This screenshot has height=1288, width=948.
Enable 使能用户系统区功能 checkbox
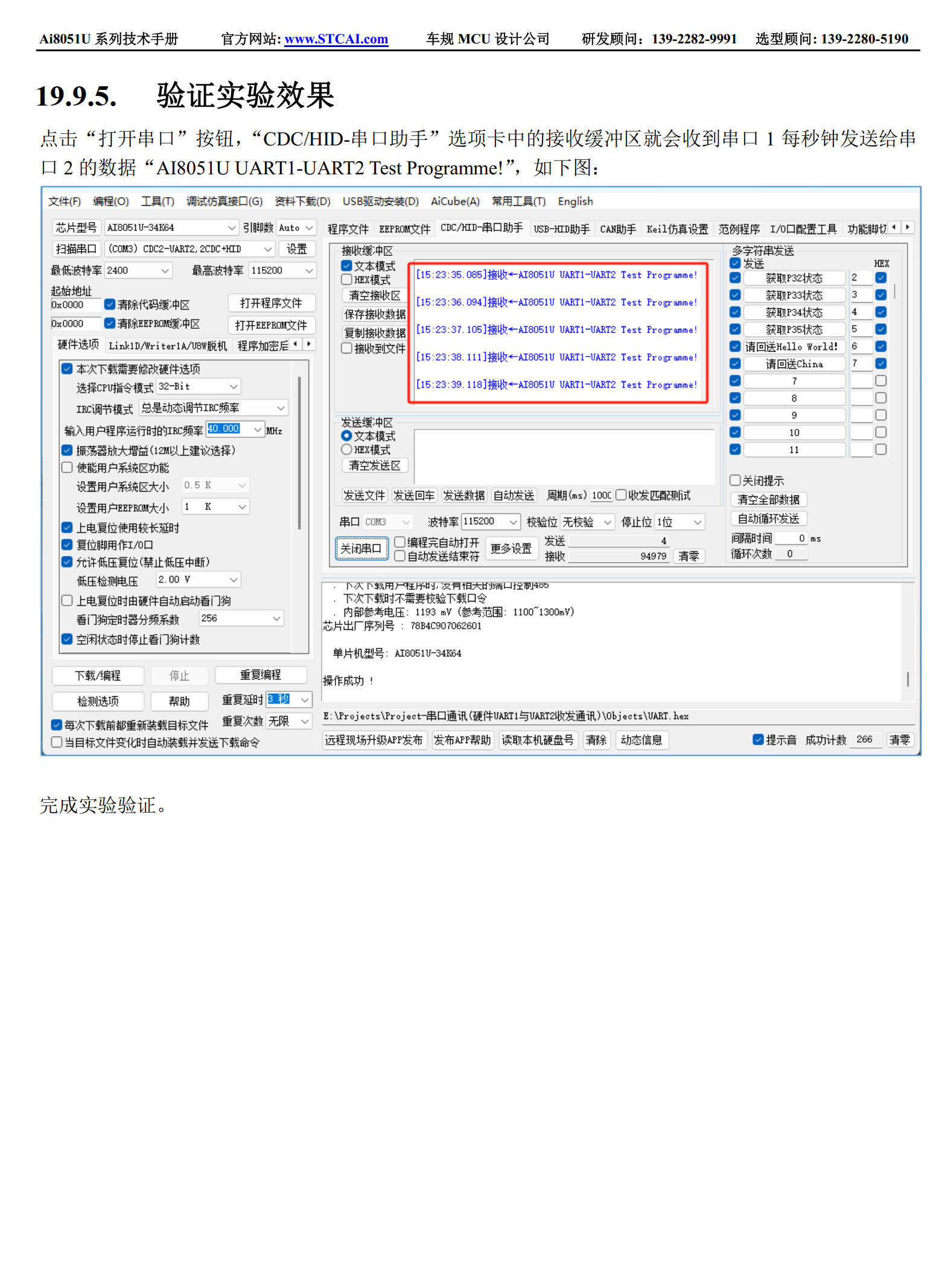67,468
